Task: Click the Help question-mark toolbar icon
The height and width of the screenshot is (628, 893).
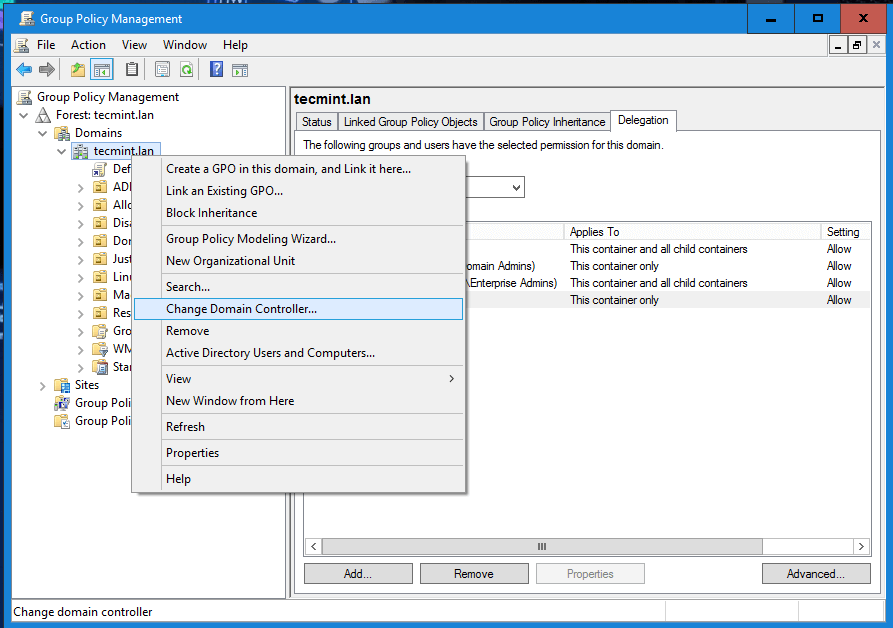Action: 216,69
